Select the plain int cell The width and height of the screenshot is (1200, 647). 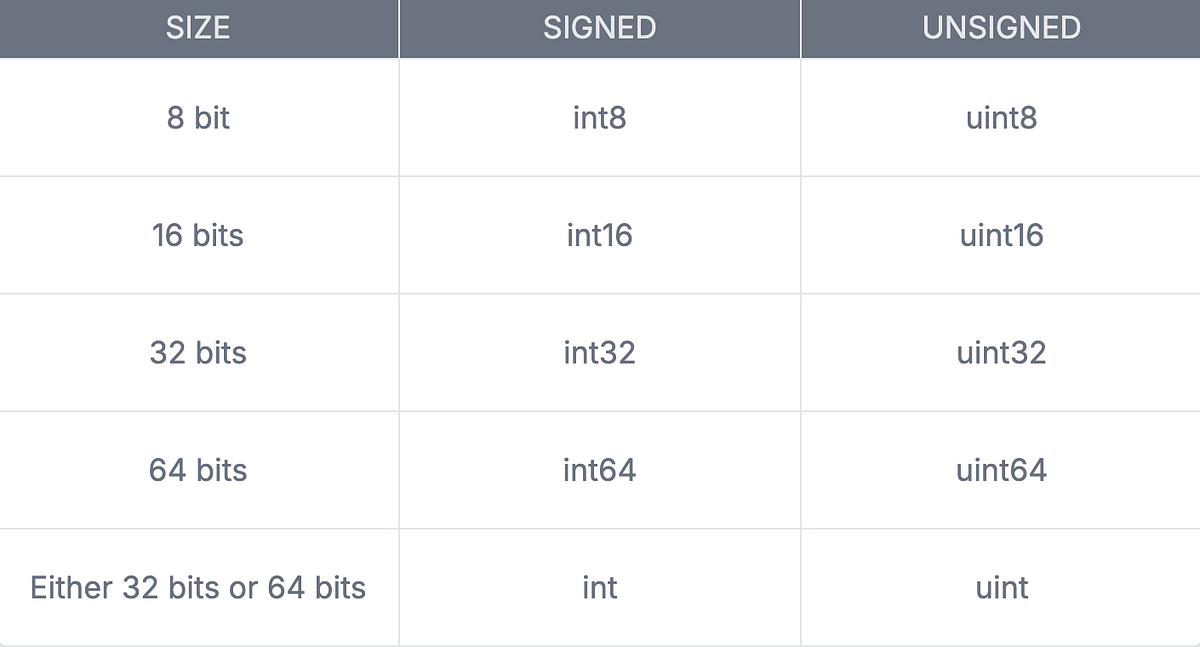pos(600,587)
